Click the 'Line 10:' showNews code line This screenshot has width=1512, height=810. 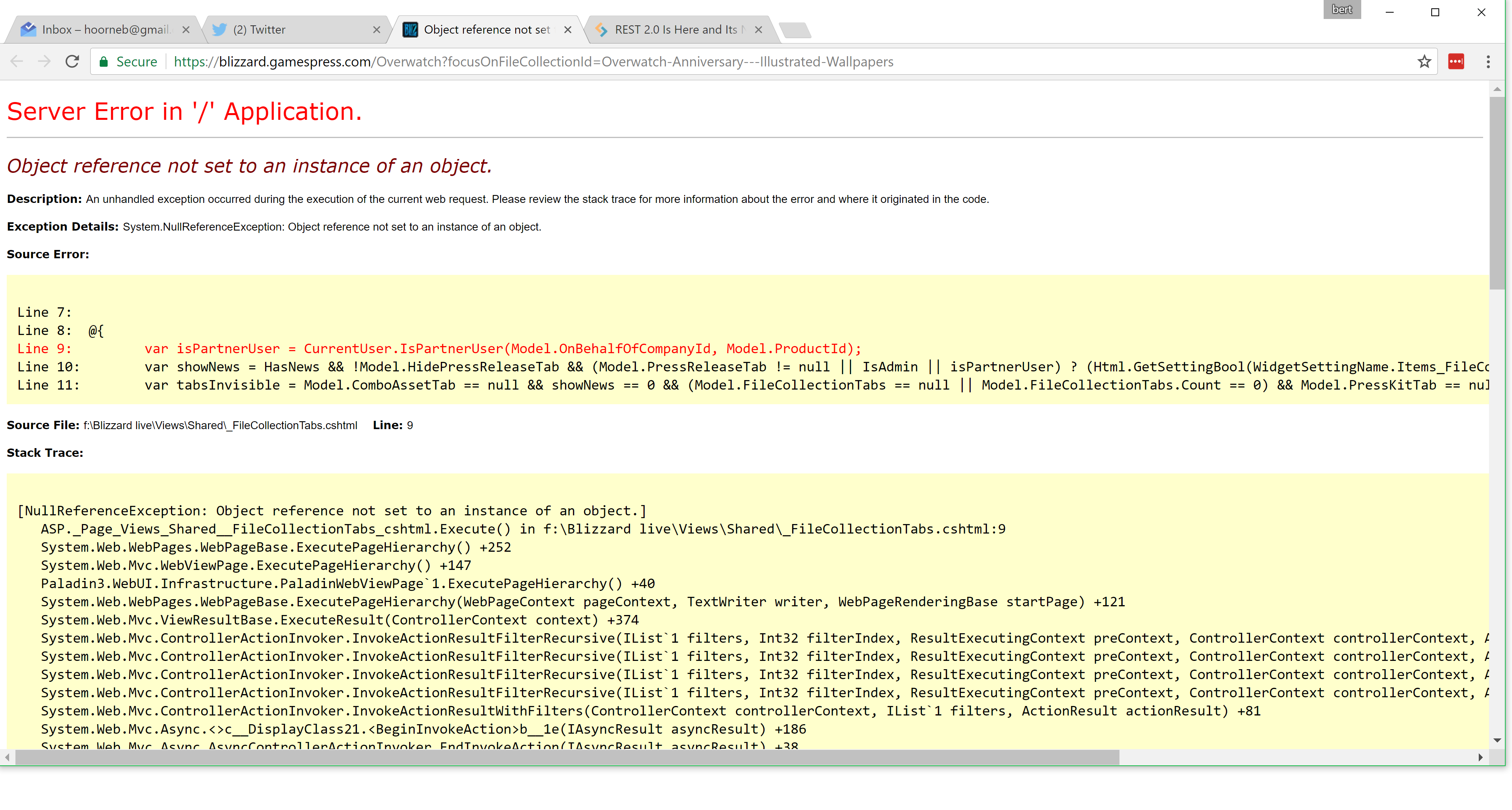click(x=753, y=367)
